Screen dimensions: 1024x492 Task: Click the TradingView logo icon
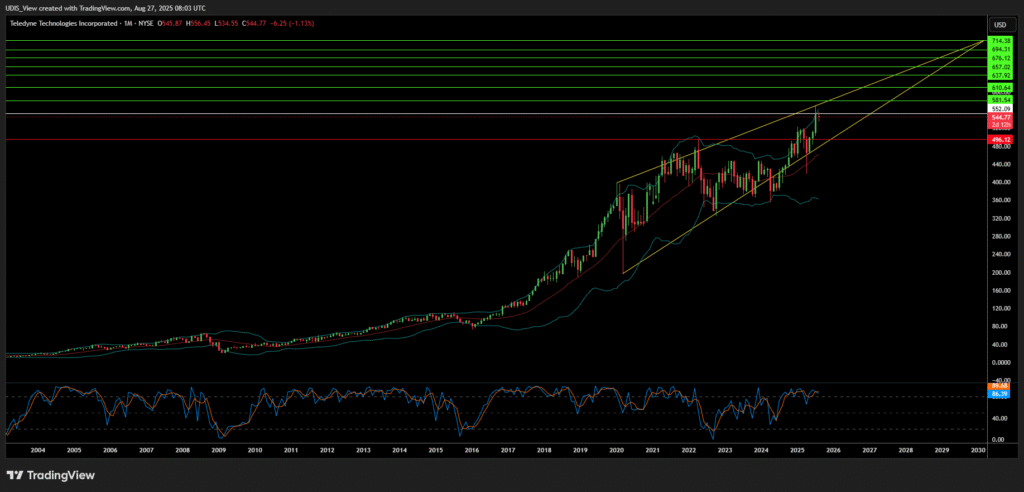15,474
